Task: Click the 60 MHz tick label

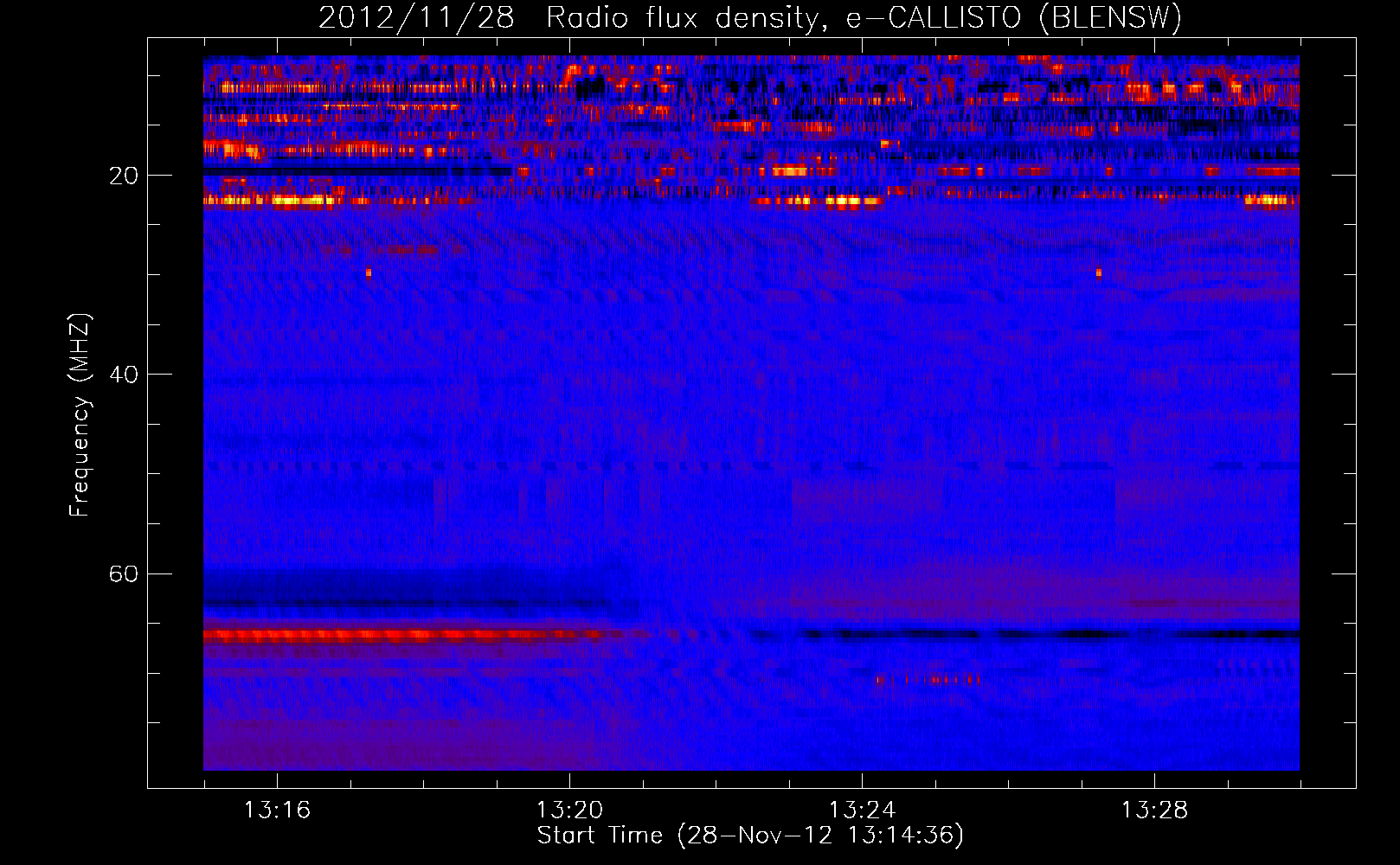Action: pos(123,573)
